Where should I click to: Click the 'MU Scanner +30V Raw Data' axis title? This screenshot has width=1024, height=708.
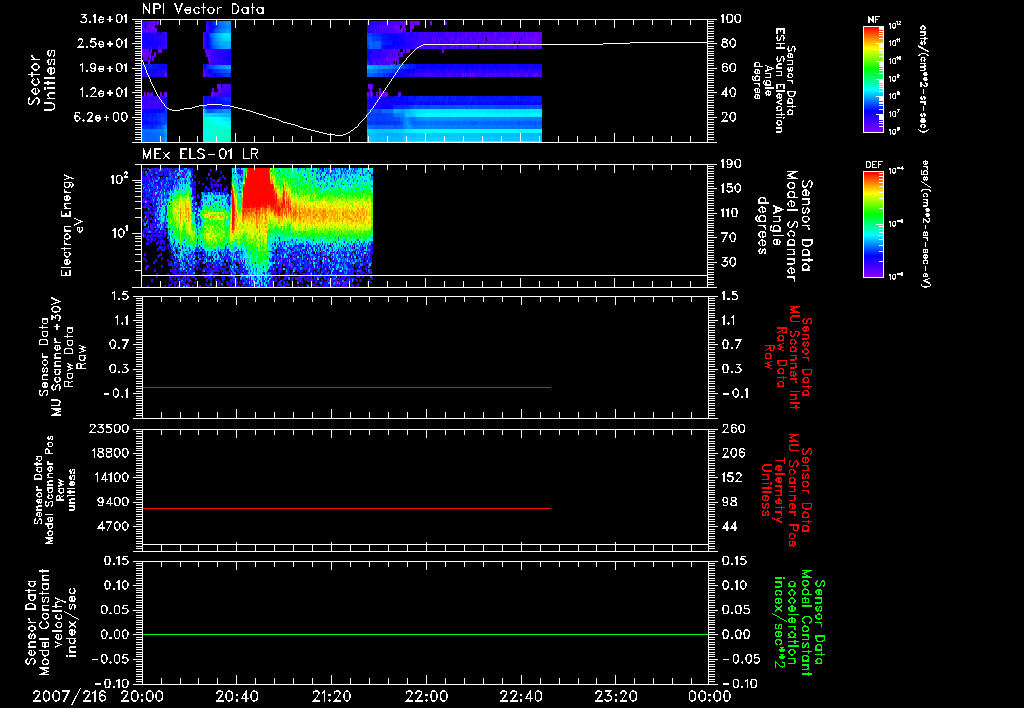coord(62,357)
